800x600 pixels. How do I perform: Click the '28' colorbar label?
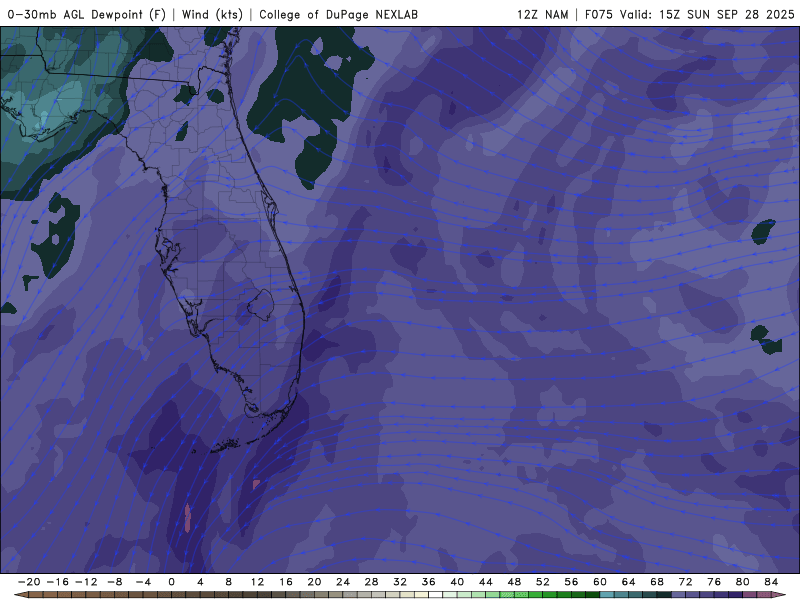(371, 582)
